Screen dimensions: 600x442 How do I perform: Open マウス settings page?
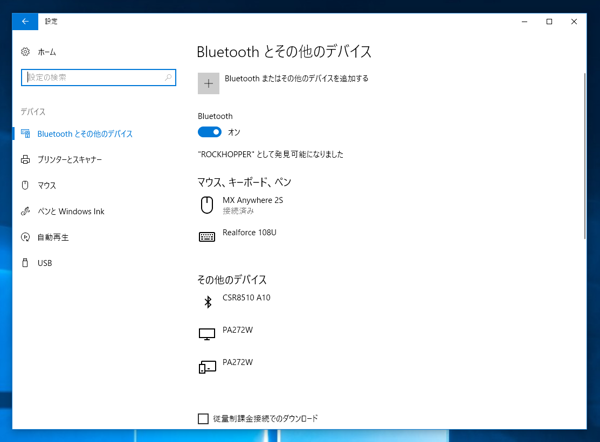[x=47, y=185]
